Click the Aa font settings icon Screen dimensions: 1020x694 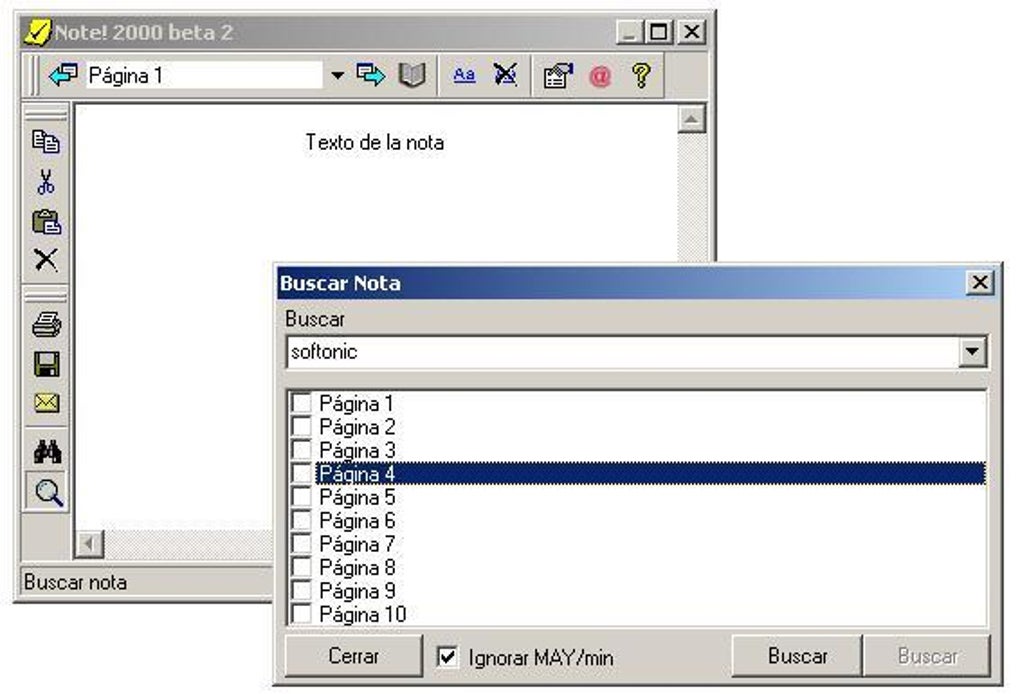[x=463, y=74]
